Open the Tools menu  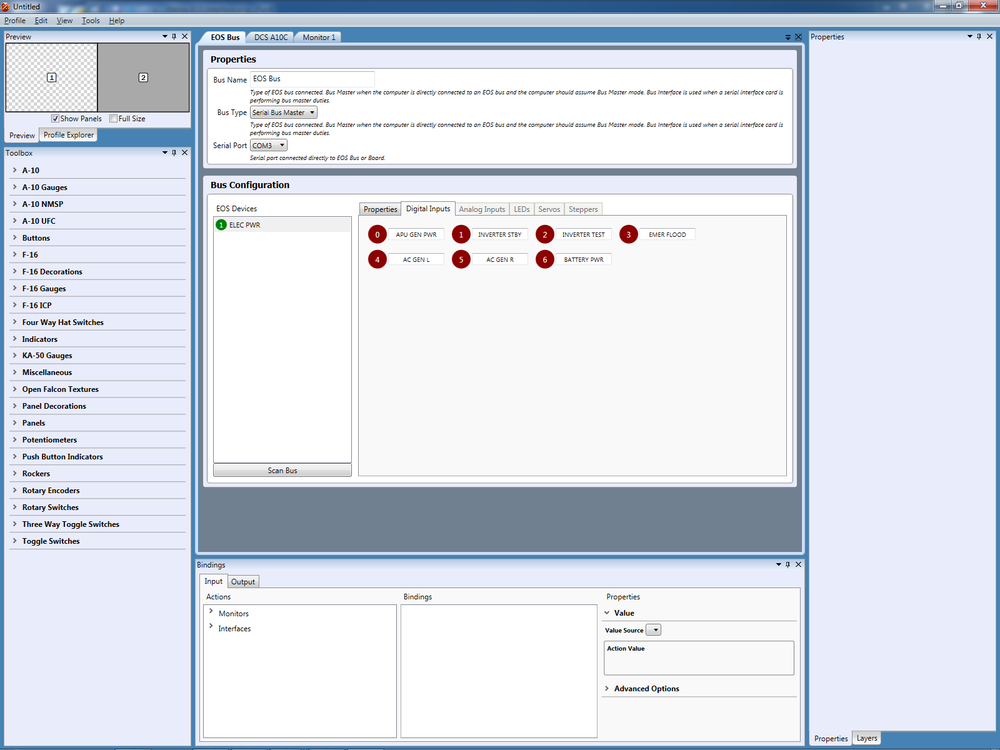[x=91, y=20]
